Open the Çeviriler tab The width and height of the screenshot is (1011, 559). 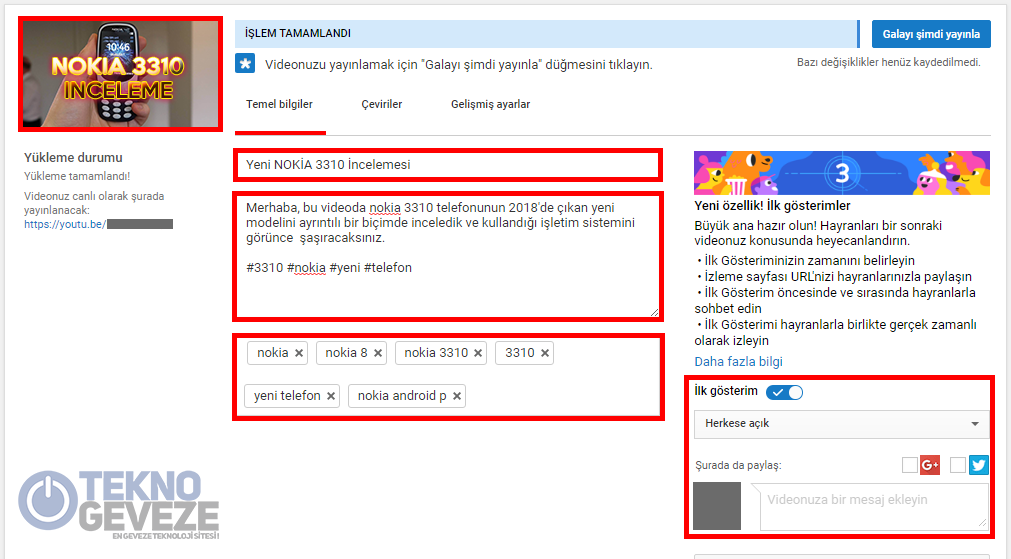[382, 104]
